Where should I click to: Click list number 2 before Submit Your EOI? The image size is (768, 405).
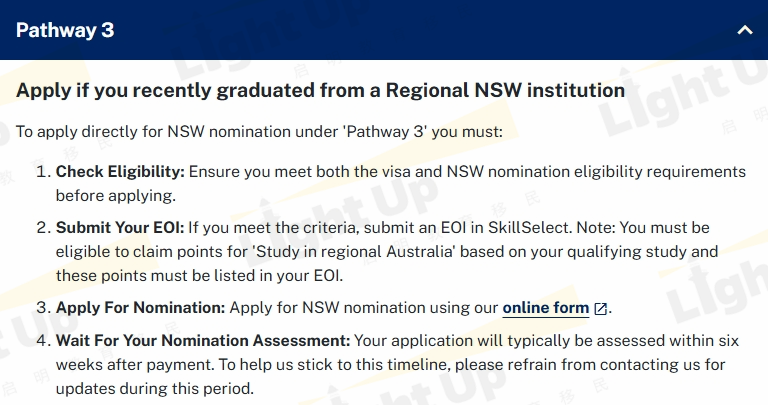point(42,227)
